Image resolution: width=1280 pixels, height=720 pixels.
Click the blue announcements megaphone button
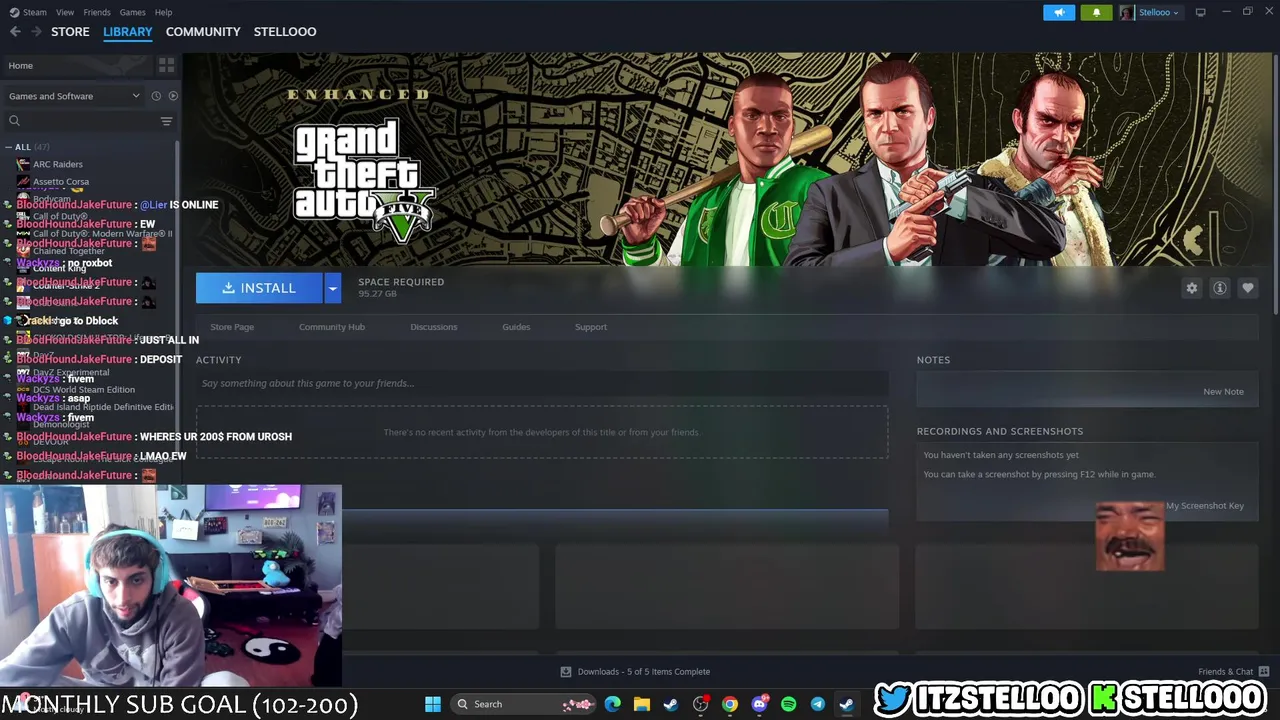(1059, 12)
